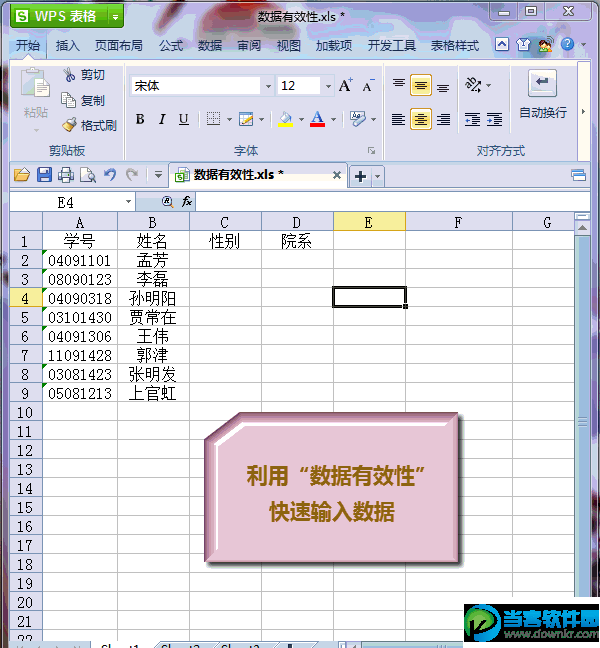Switch to the 页面布局 tab
The width and height of the screenshot is (600, 648).
pyautogui.click(x=119, y=45)
